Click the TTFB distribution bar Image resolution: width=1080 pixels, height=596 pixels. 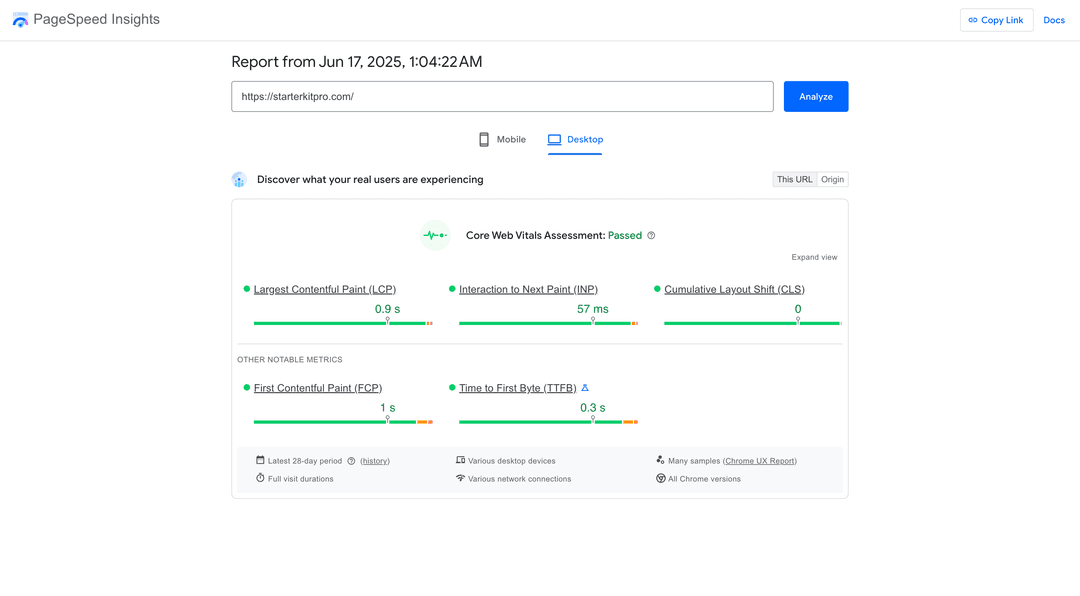click(x=548, y=422)
